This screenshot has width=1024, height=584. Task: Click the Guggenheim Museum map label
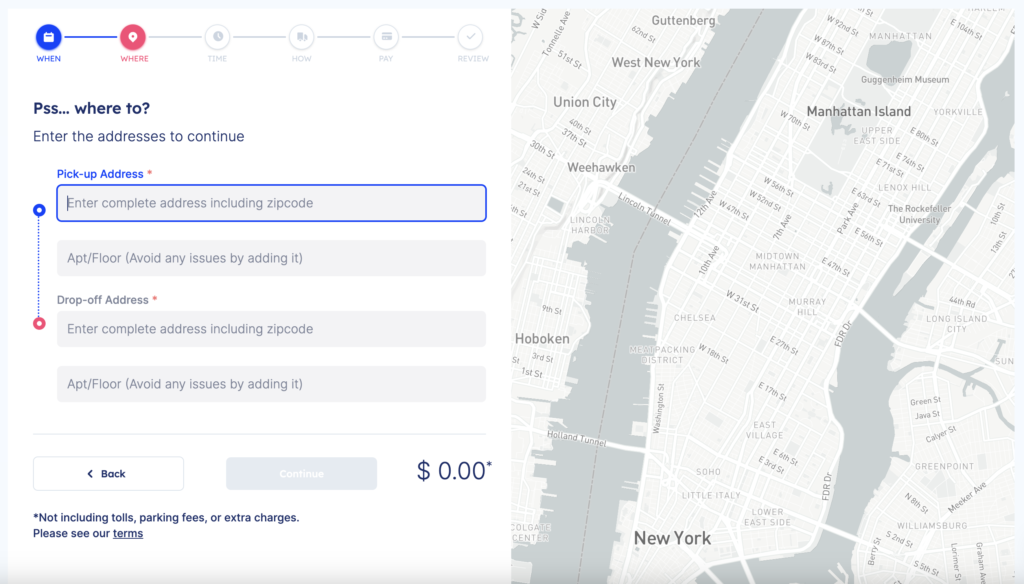(x=905, y=80)
